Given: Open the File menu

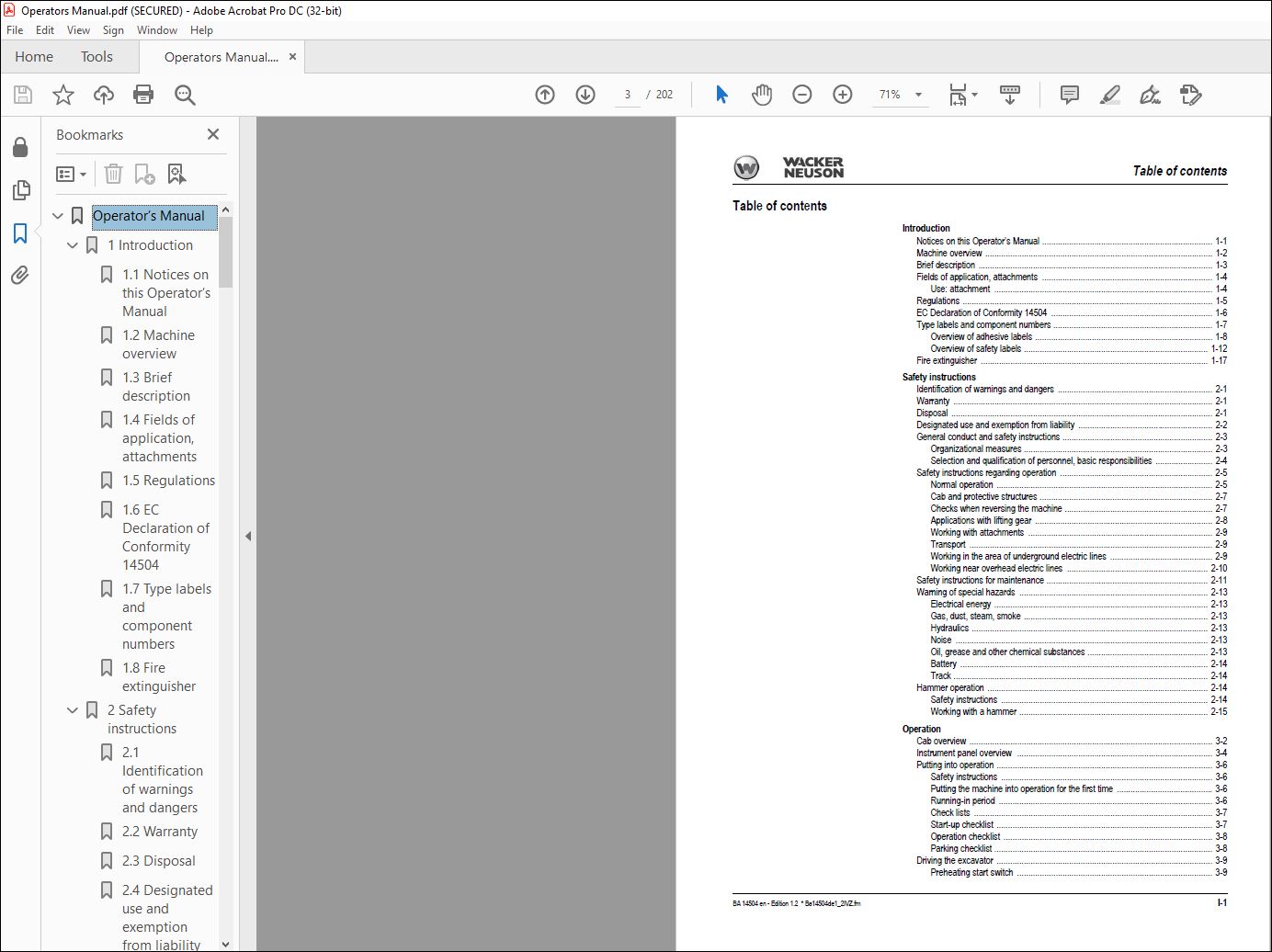Looking at the screenshot, I should click(15, 30).
